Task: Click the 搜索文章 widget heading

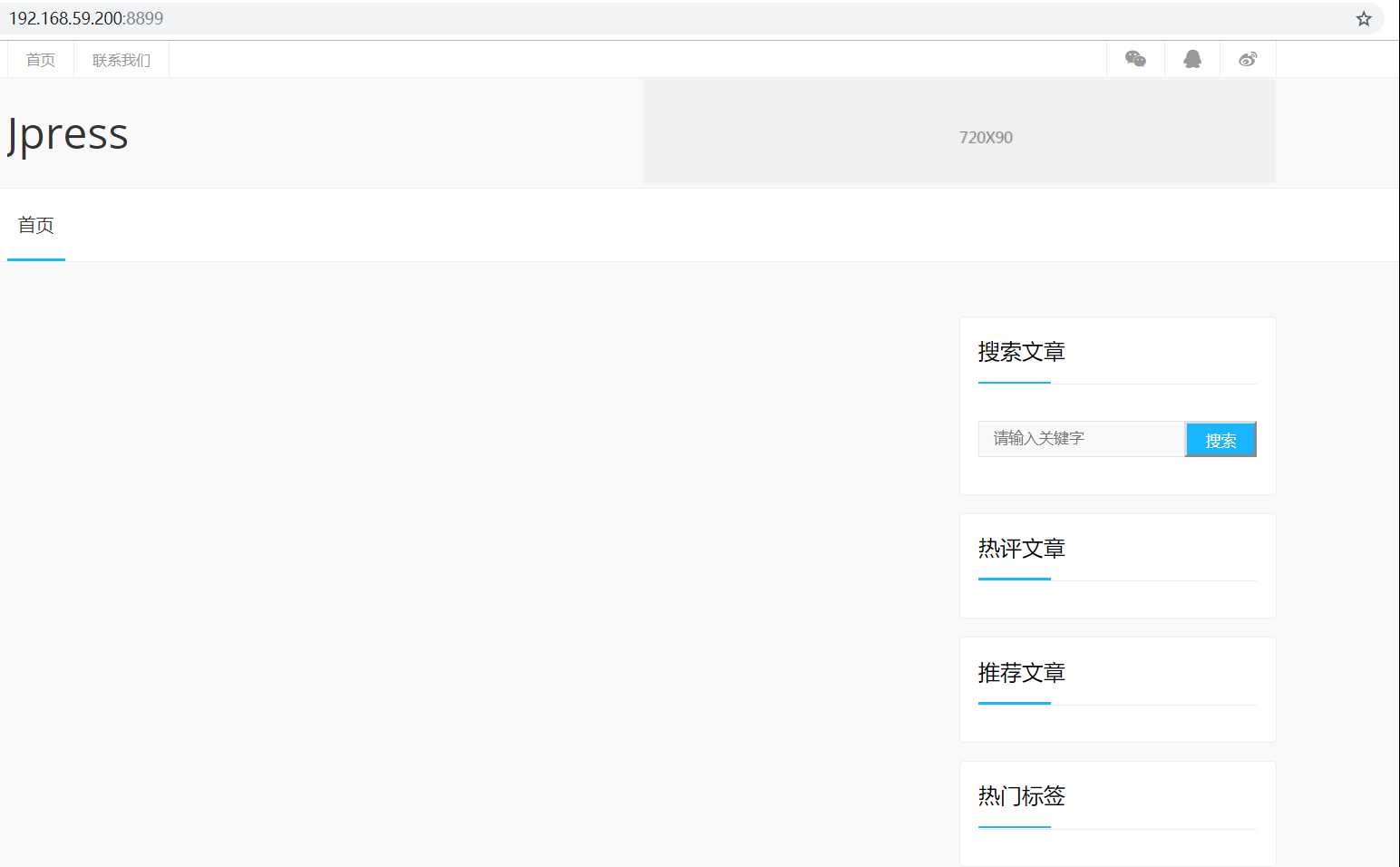Action: (1021, 352)
